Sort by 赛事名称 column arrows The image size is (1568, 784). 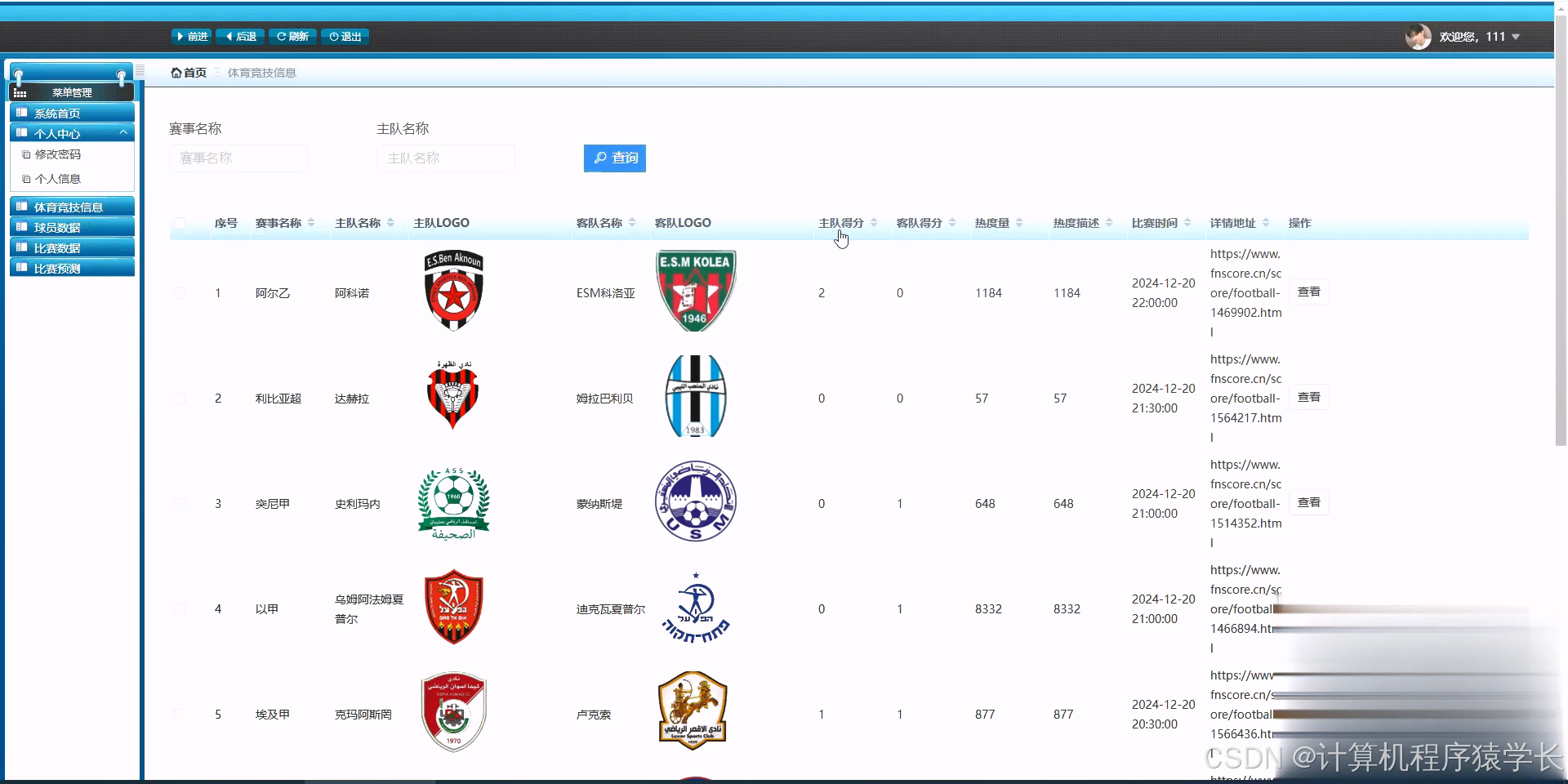pos(311,223)
